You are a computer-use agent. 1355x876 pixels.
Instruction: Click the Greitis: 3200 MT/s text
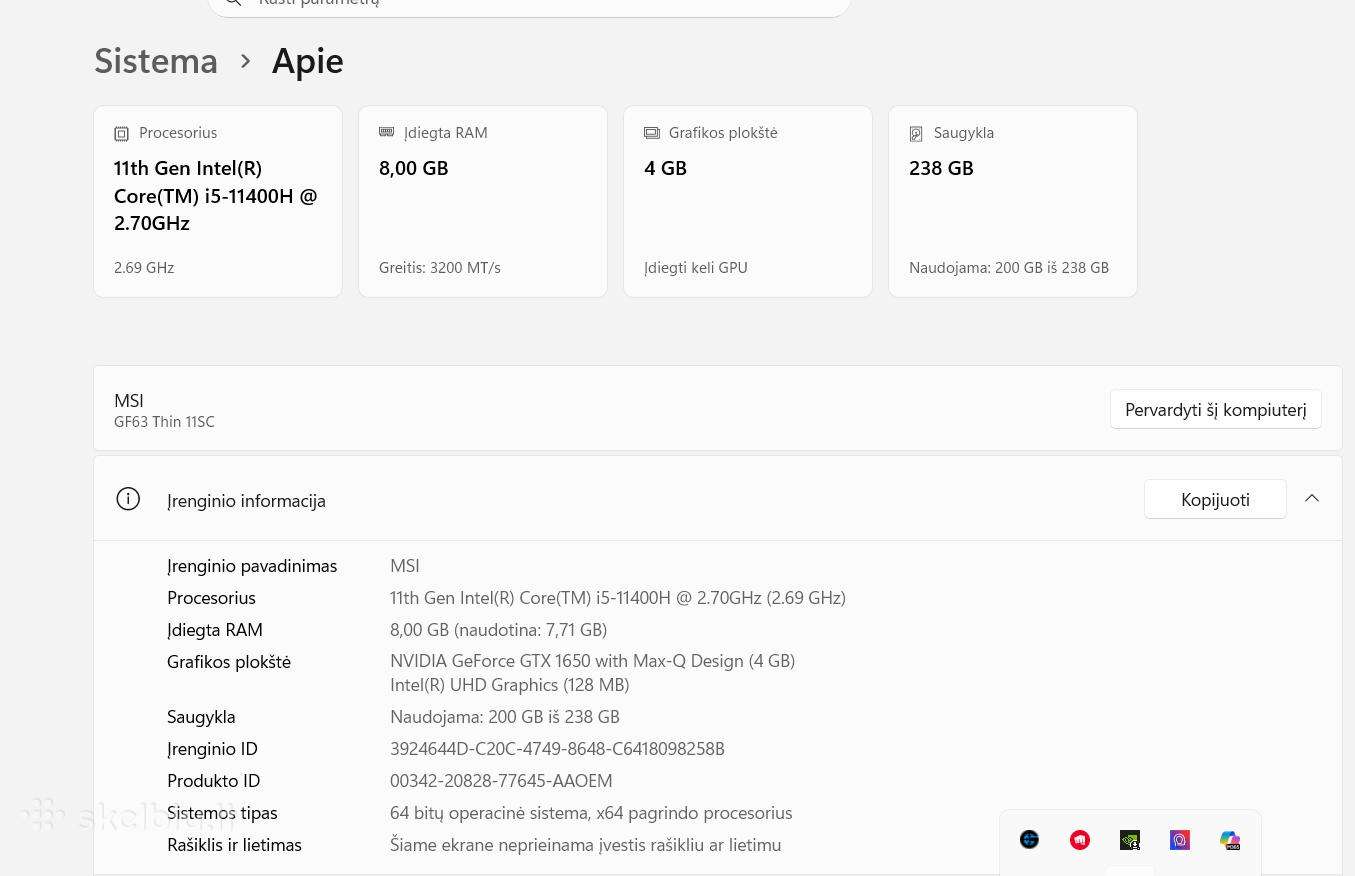[440, 267]
